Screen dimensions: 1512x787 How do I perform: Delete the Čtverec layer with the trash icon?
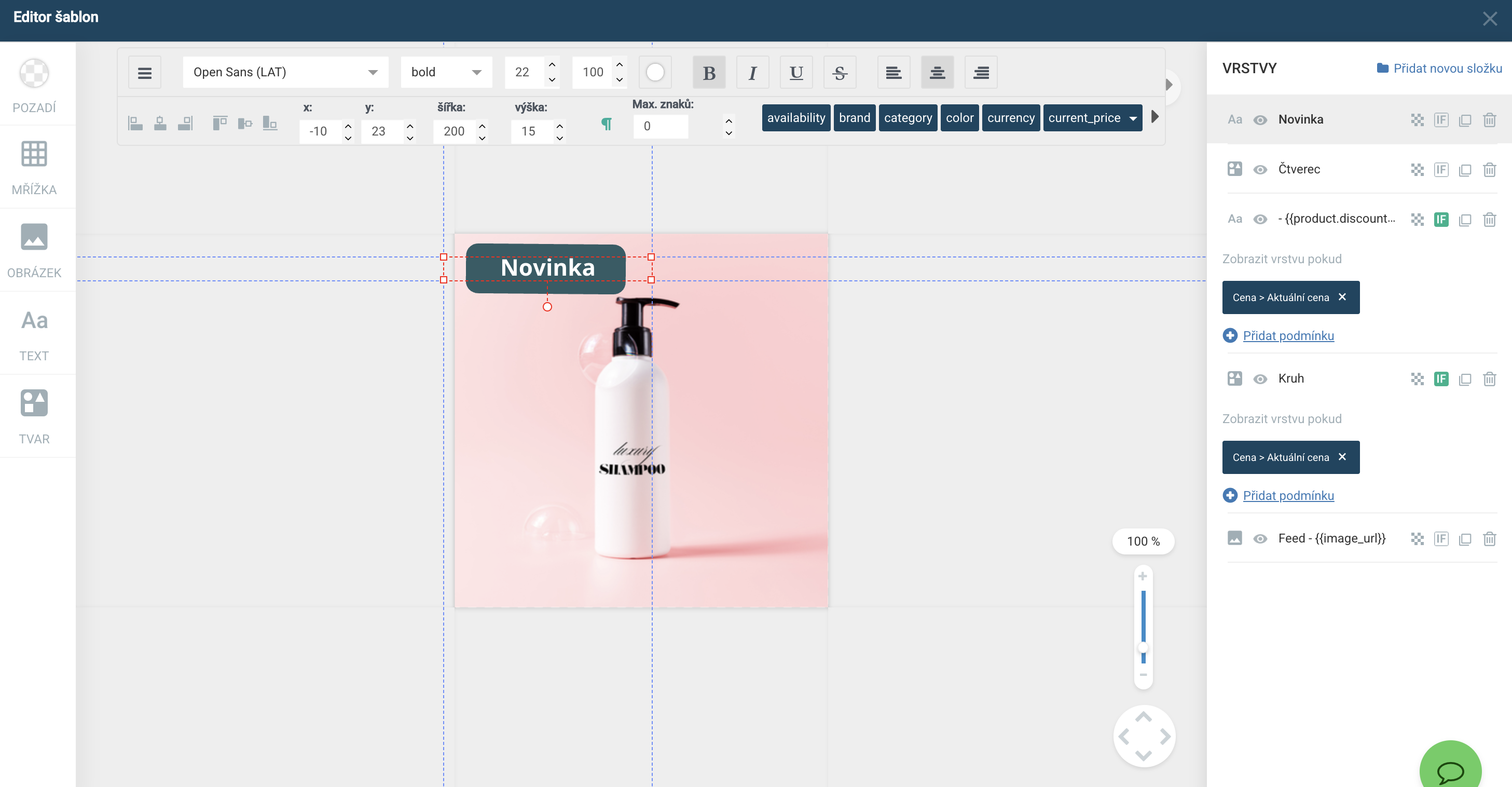tap(1489, 170)
